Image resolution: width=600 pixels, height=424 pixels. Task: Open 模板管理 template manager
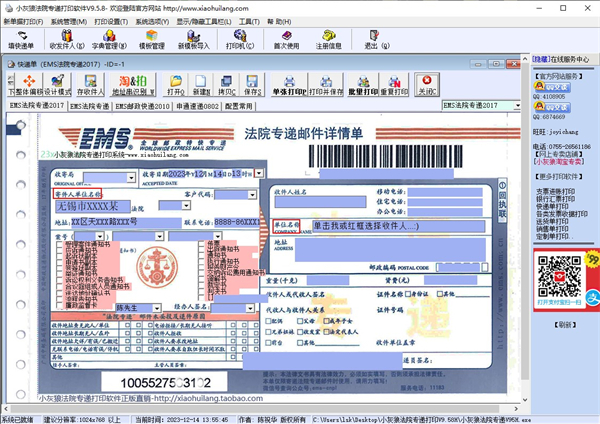152,40
